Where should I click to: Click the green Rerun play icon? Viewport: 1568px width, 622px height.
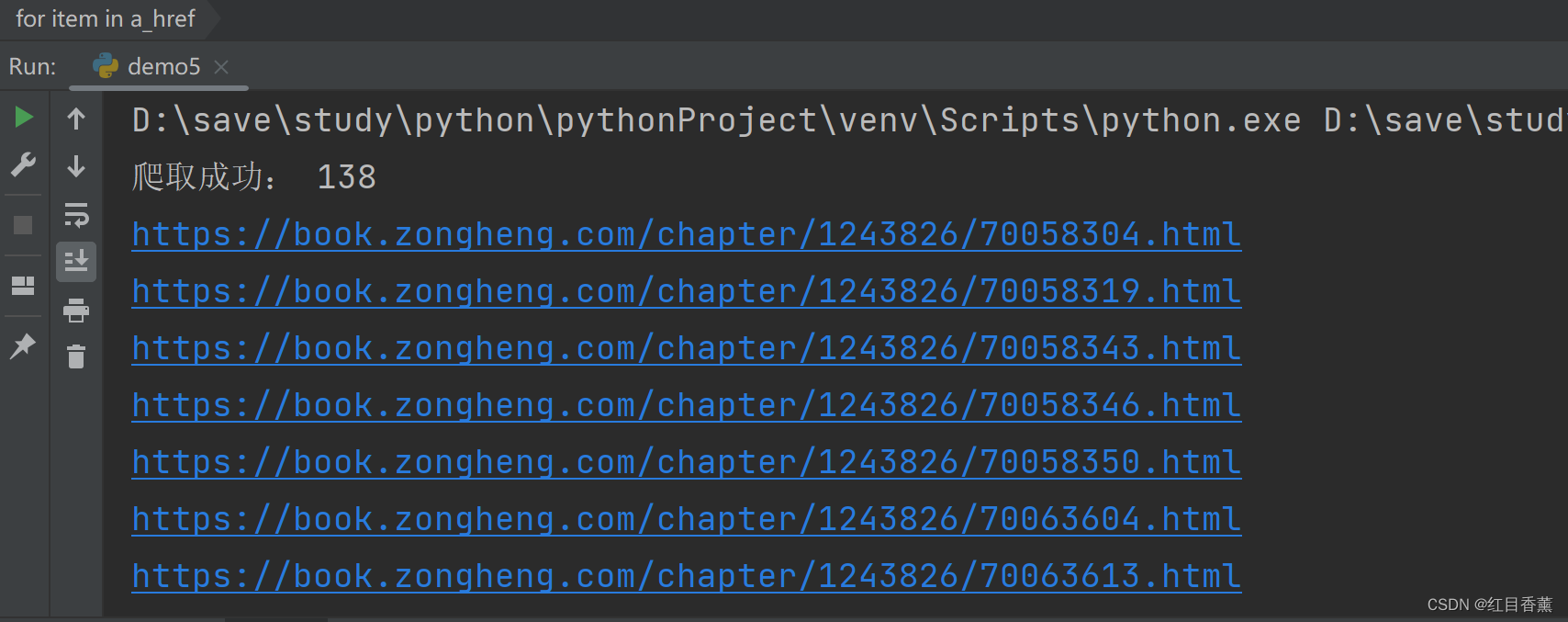(x=24, y=117)
